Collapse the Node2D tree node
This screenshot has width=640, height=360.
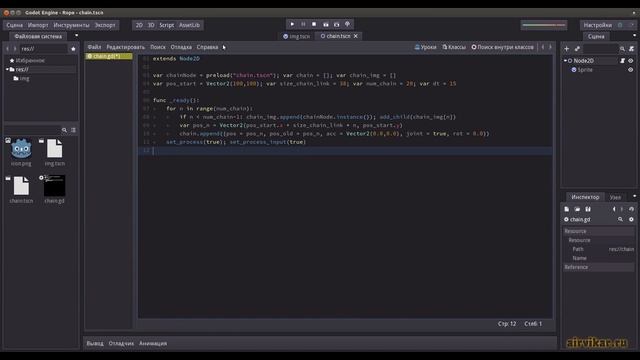click(566, 60)
